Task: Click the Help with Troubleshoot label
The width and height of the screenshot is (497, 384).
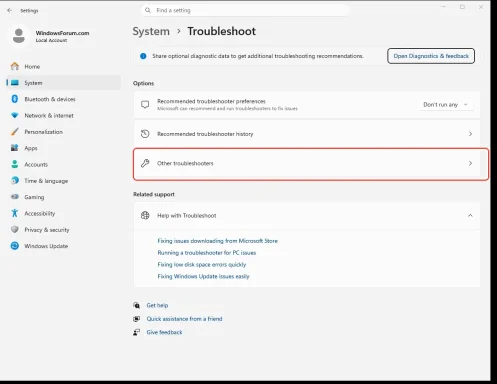Action: tap(187, 216)
